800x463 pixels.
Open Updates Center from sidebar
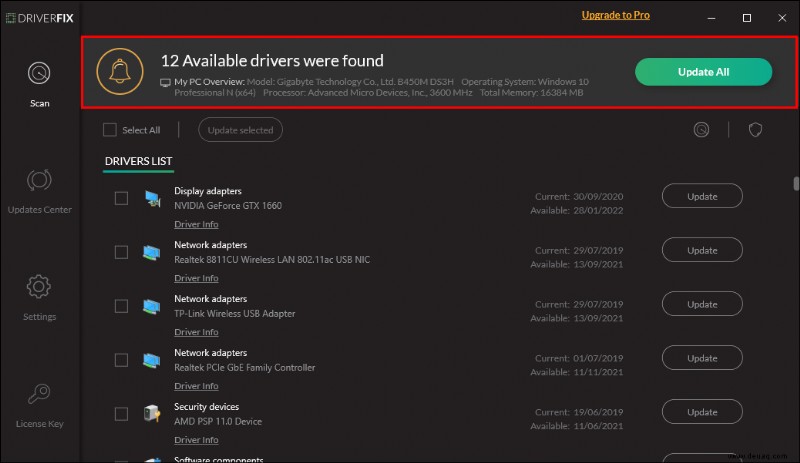click(39, 191)
